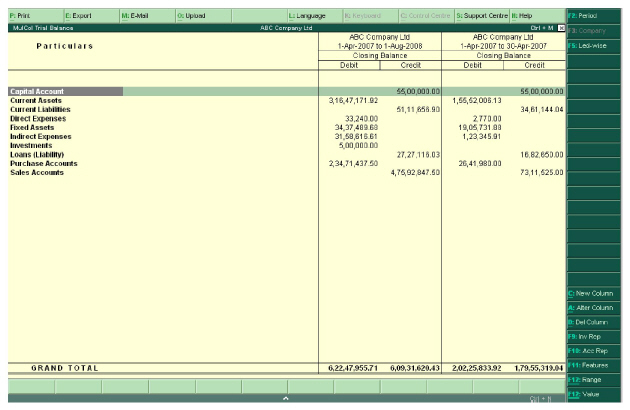Select the Fixed Assets row
This screenshot has height=410, width=630.
point(286,127)
